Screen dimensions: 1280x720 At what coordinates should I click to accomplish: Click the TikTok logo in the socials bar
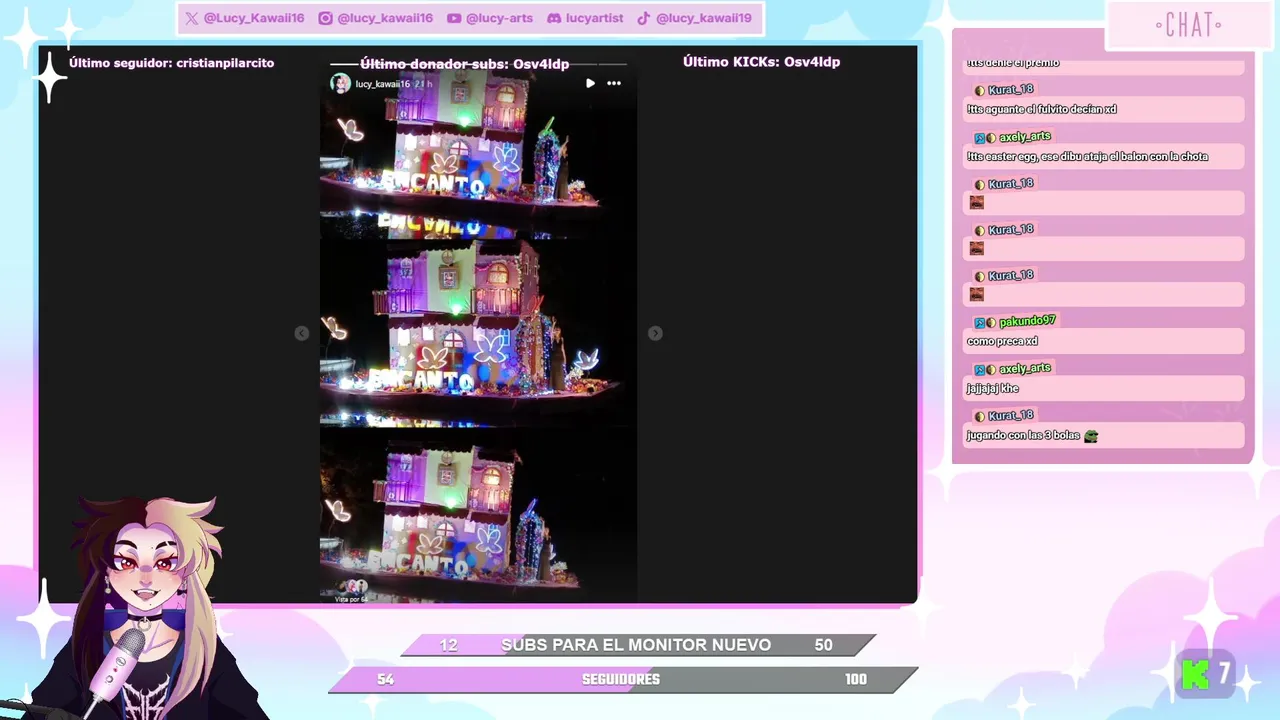point(644,18)
